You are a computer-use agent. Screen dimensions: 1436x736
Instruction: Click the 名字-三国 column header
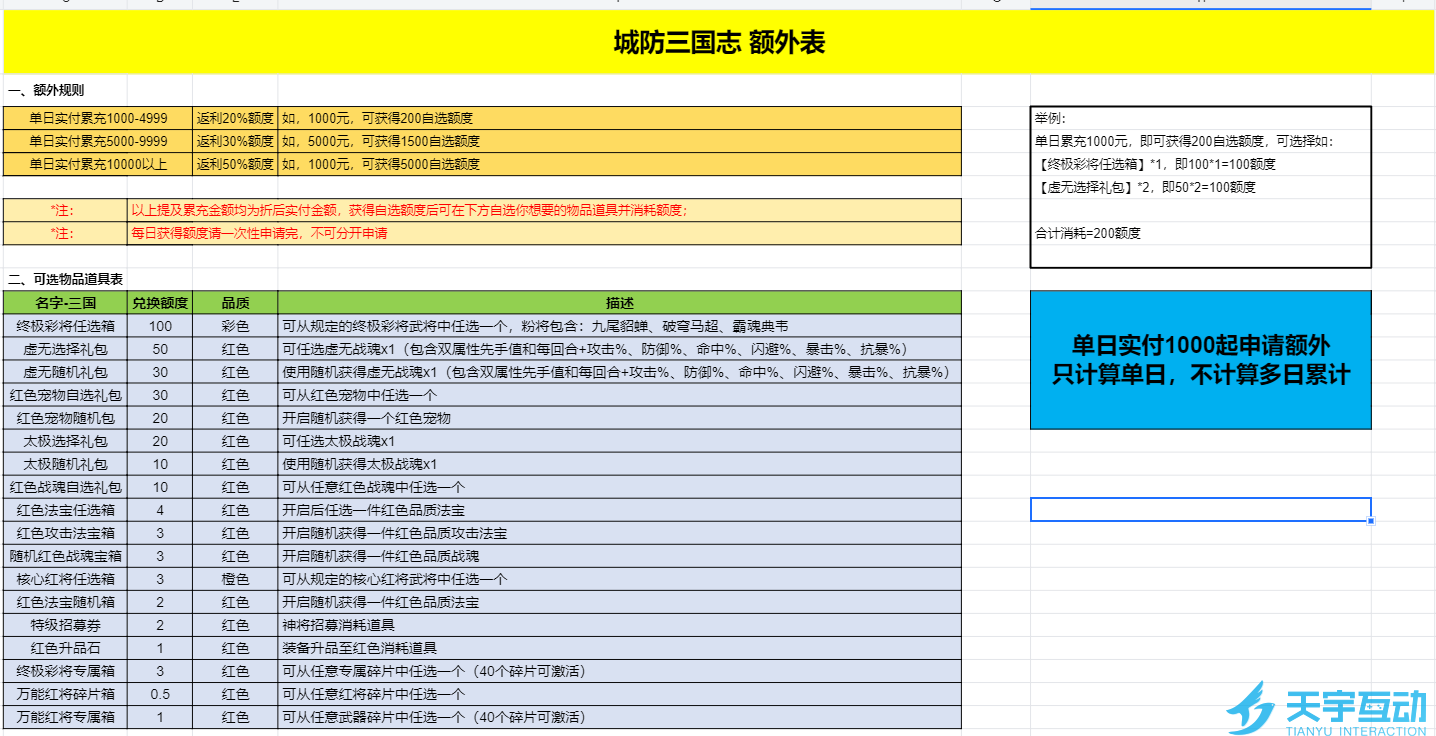pos(65,302)
